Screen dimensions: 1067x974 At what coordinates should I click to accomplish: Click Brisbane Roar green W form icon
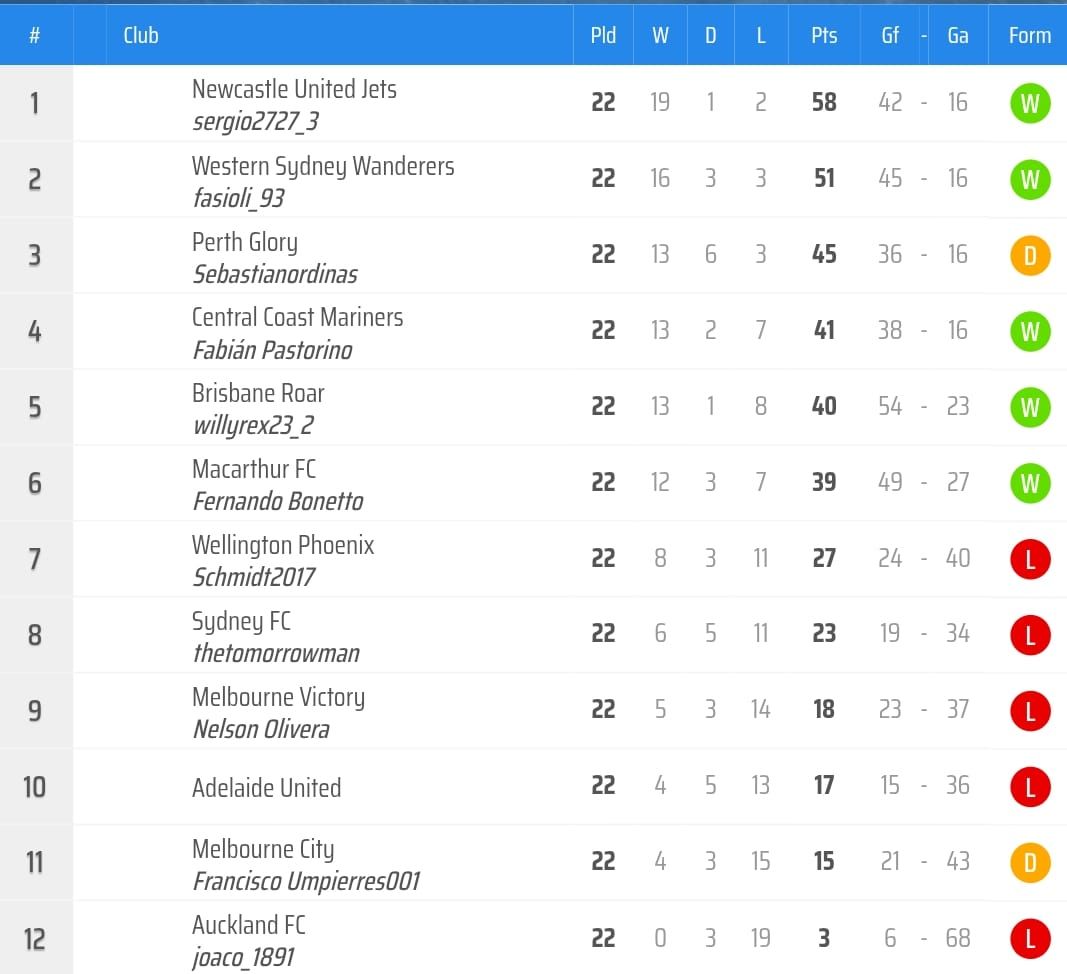[x=1030, y=407]
